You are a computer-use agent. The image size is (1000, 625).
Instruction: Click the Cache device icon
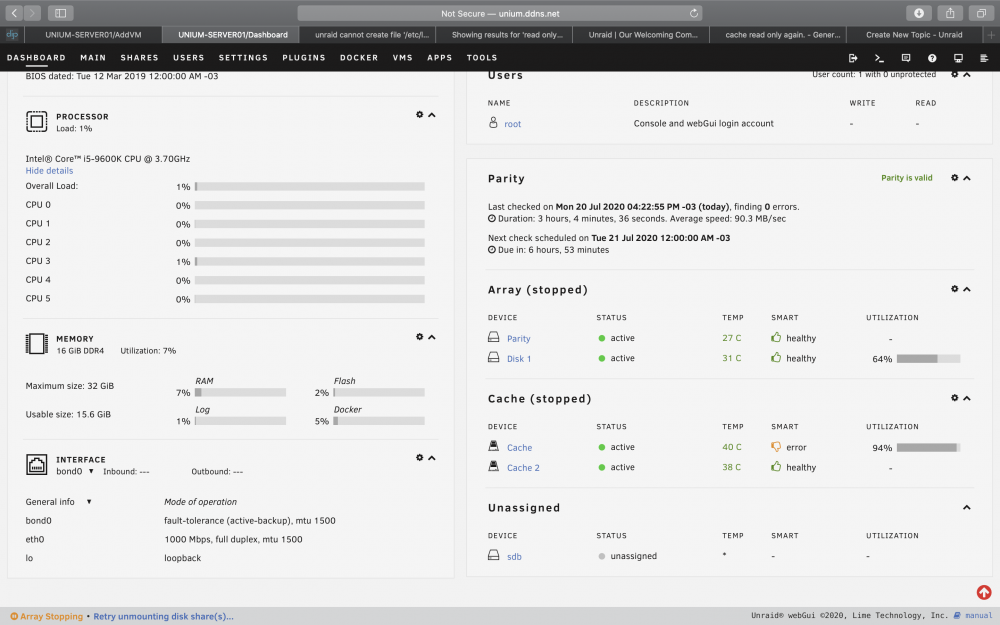point(494,446)
